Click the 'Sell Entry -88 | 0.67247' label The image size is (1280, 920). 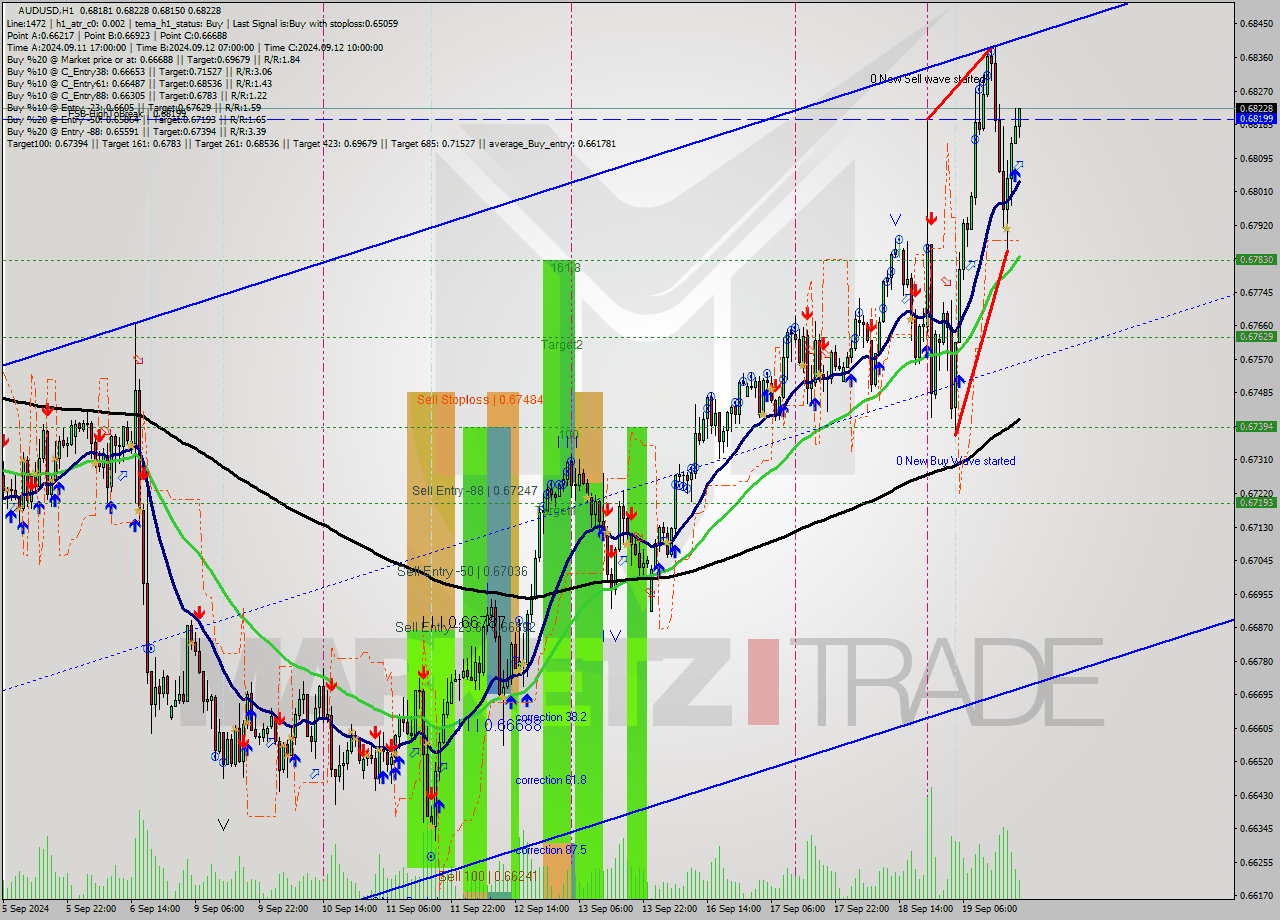[475, 491]
